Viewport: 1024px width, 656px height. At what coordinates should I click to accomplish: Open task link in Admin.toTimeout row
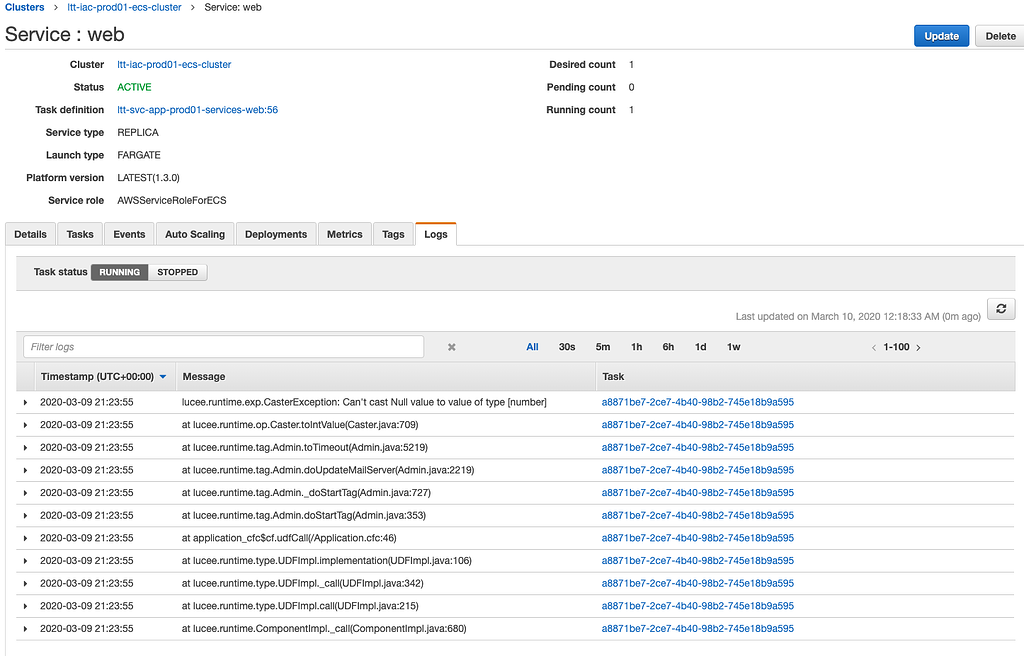(697, 448)
